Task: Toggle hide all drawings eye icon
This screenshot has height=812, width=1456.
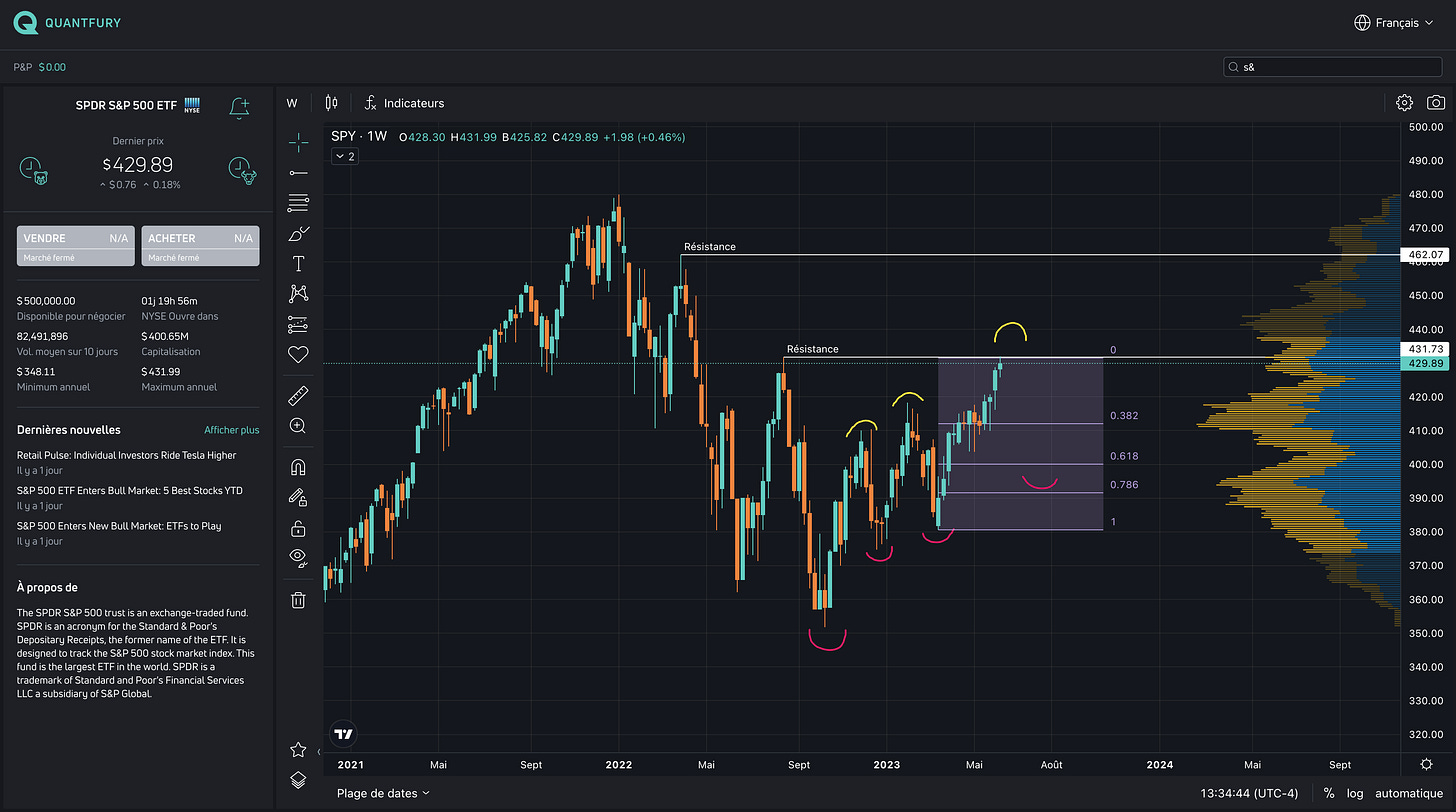Action: (x=298, y=558)
